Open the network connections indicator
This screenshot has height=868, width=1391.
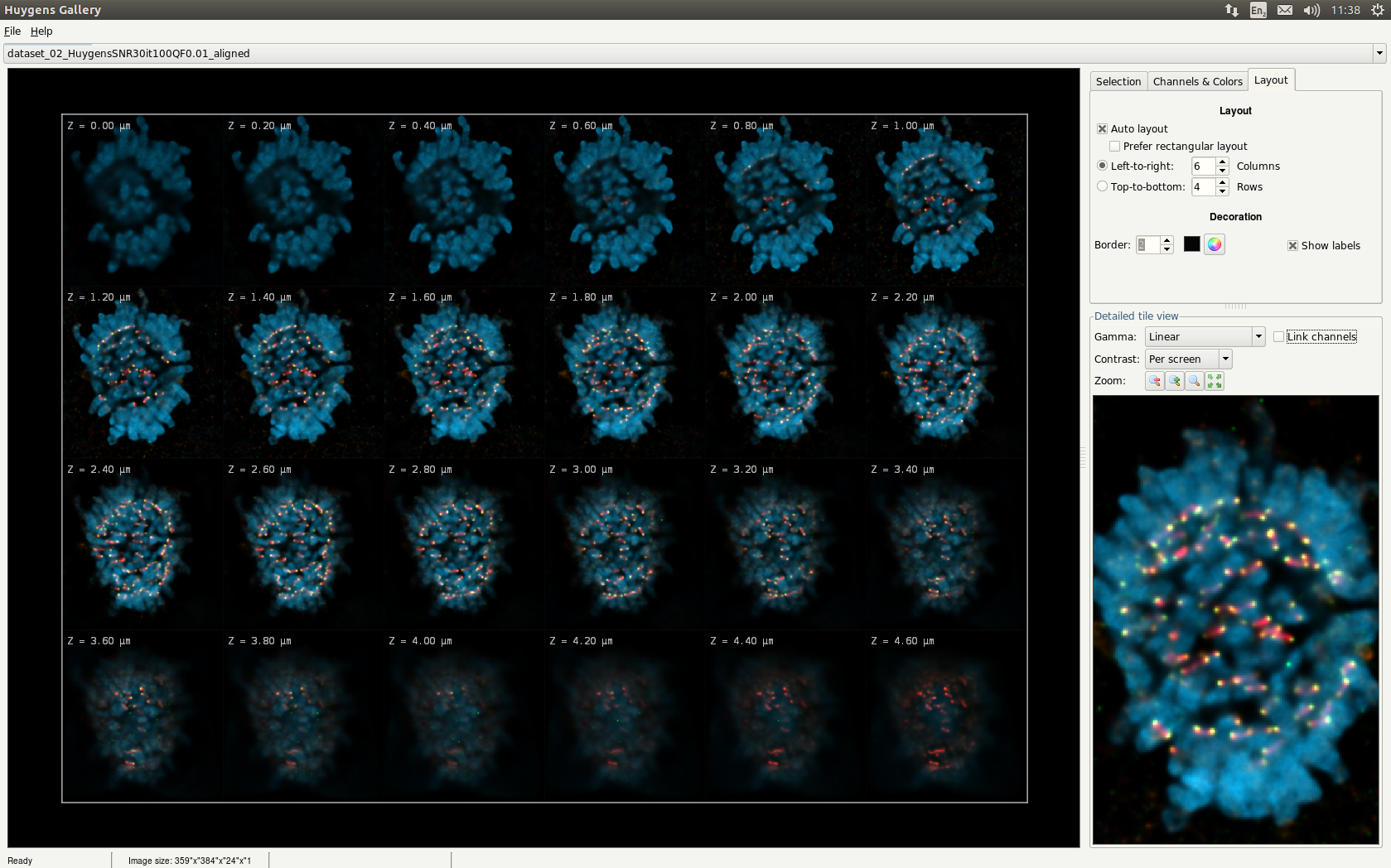coord(1232,10)
